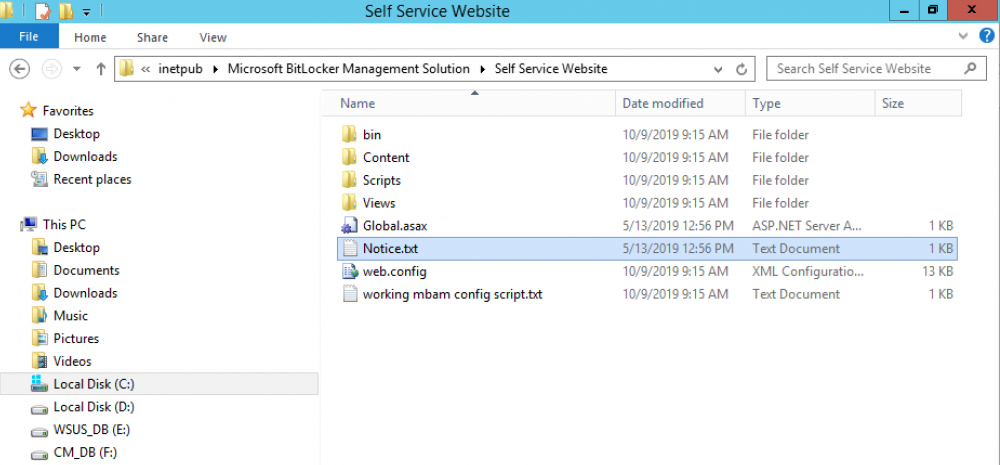Image resolution: width=1000 pixels, height=465 pixels.
Task: Switch to the Share ribbon tab
Action: coord(152,38)
